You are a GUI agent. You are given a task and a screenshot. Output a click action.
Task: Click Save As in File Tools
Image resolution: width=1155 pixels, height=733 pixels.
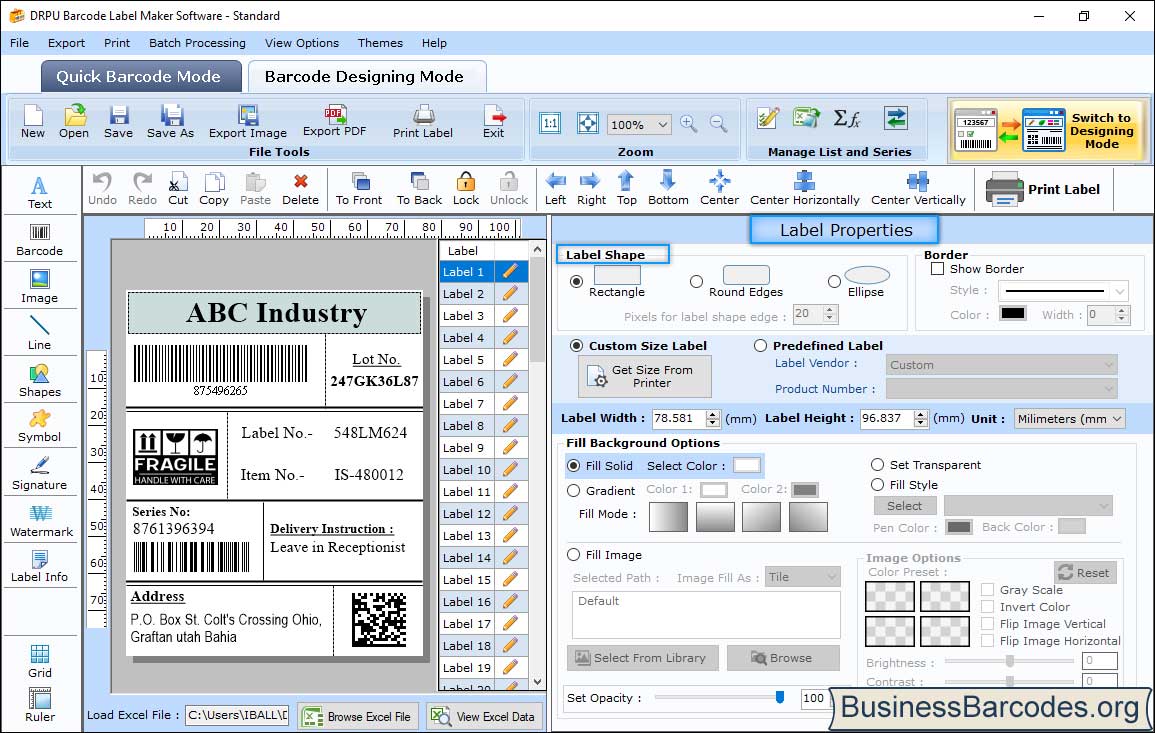pos(170,122)
